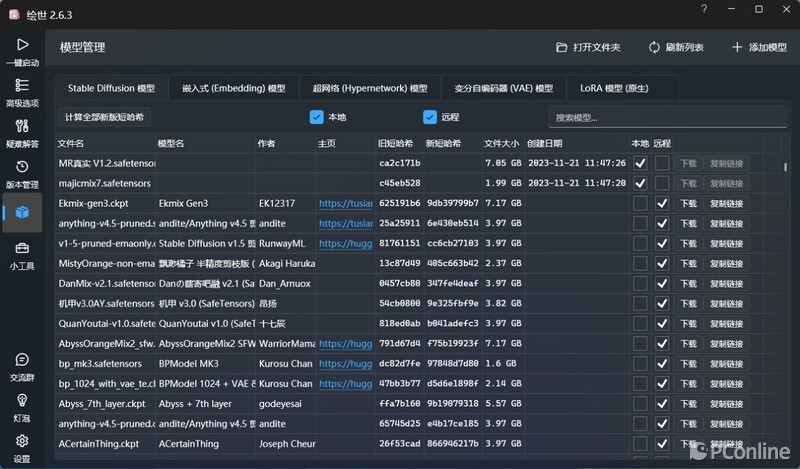The height and width of the screenshot is (469, 800).
Task: Click 刷新列表 refresh list button
Action: tap(676, 47)
